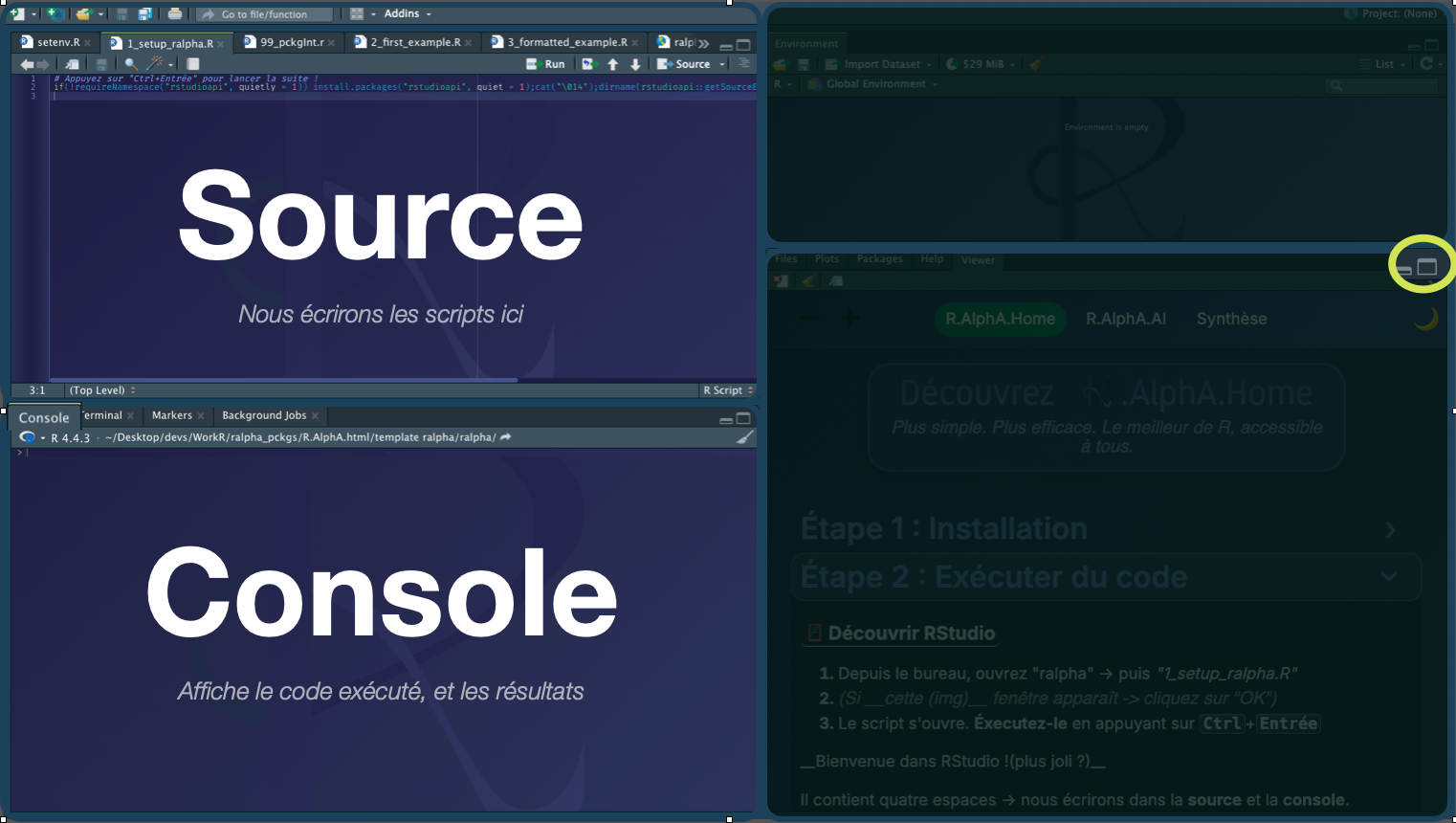Click the New File icon in main toolbar

pos(17,14)
